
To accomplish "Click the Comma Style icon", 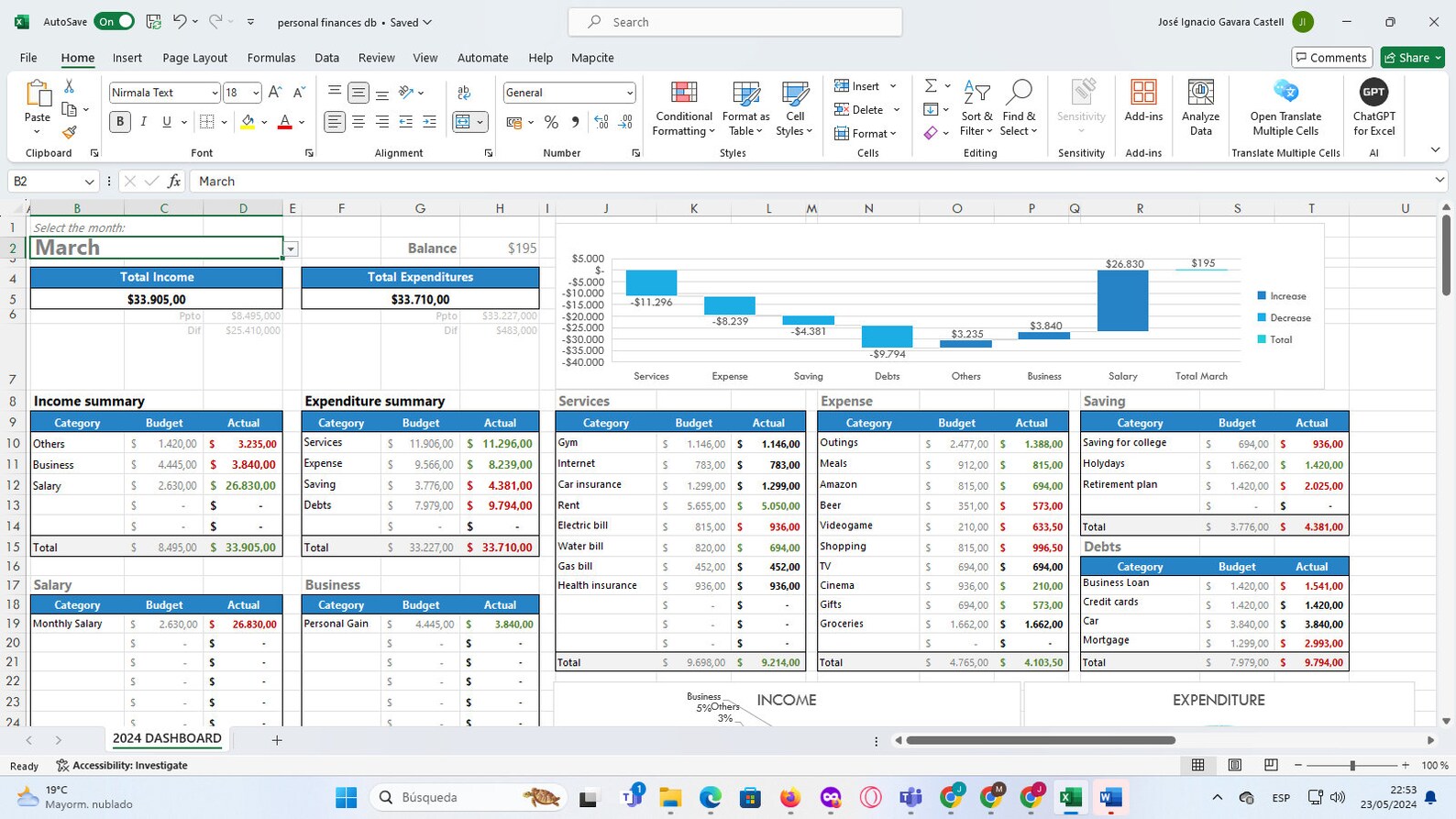I will coord(575,122).
